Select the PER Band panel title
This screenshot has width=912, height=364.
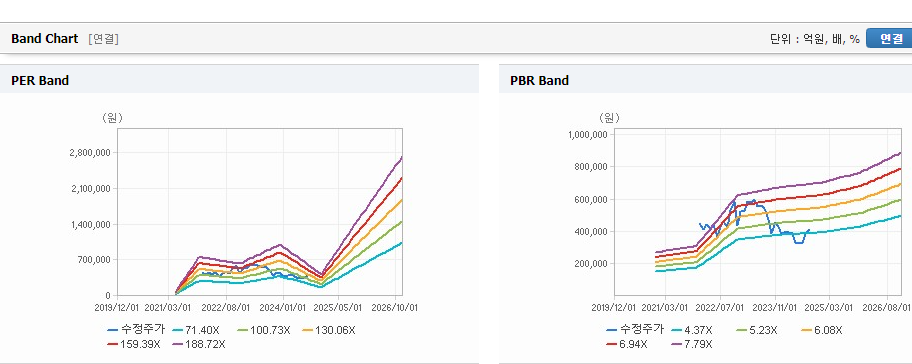pos(40,81)
